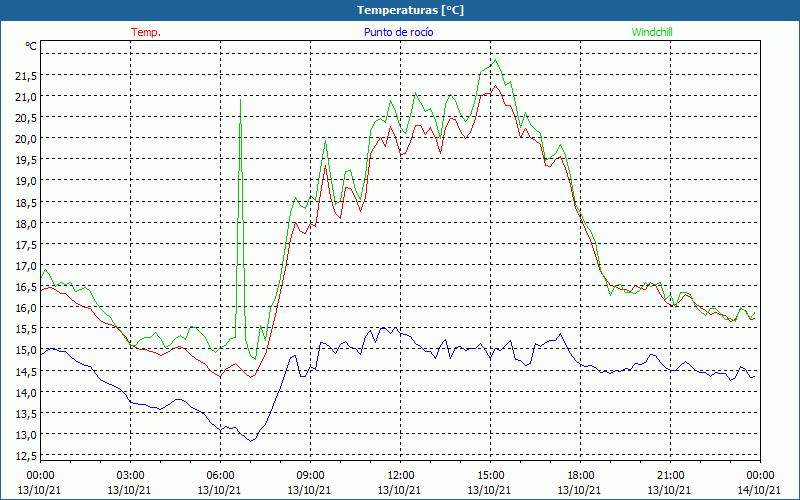Click the Punto de rocío legend label

click(x=398, y=32)
